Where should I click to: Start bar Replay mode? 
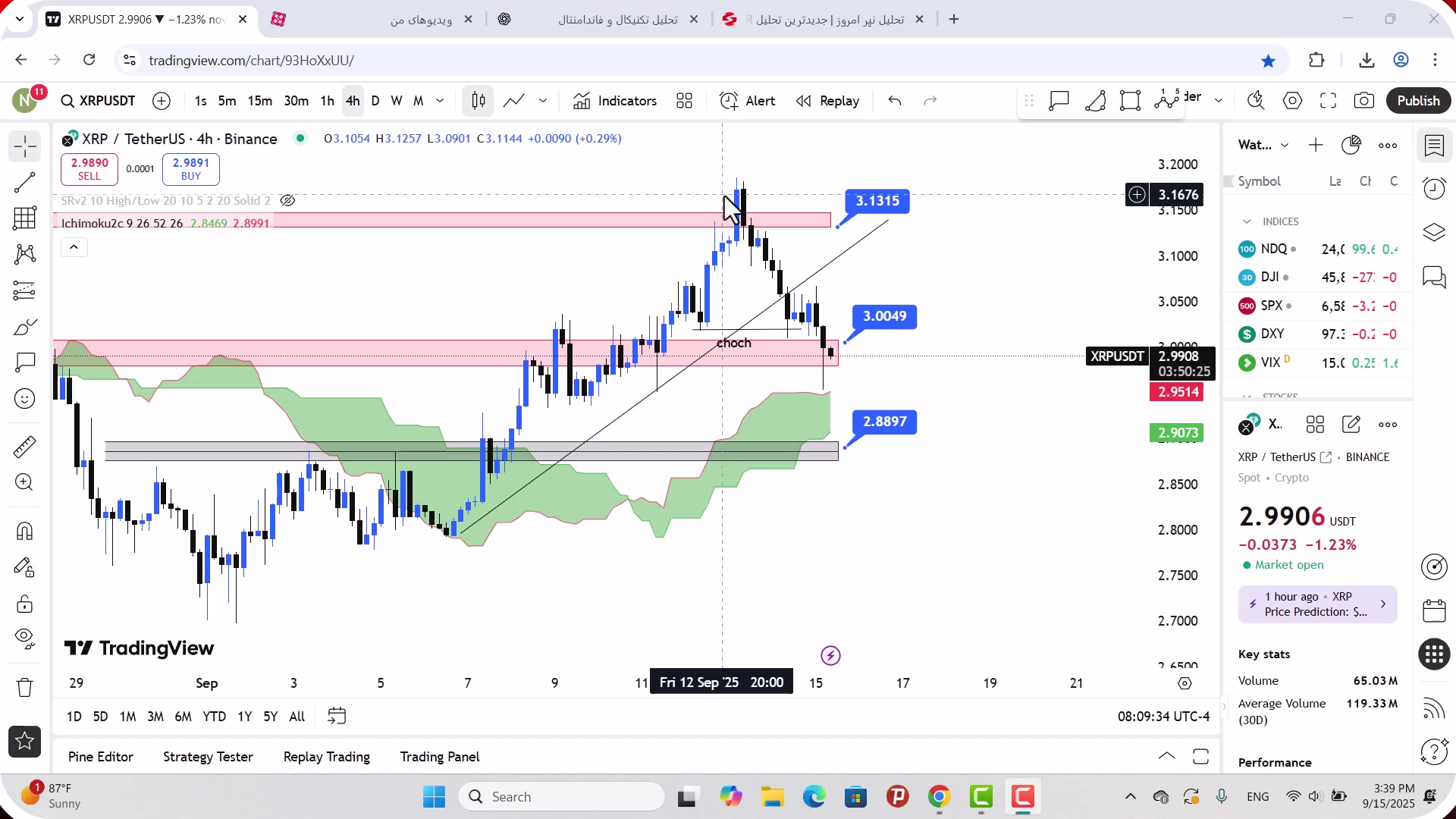coord(827,101)
